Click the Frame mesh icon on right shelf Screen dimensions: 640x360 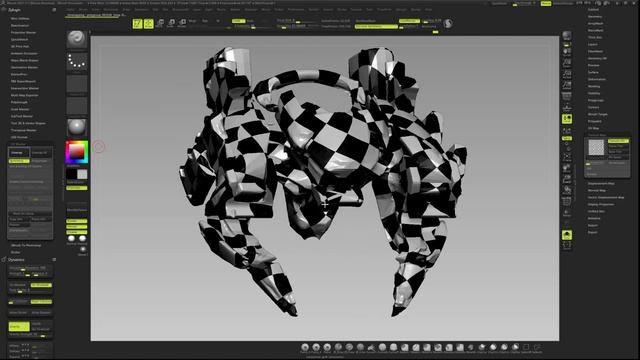pos(567,157)
